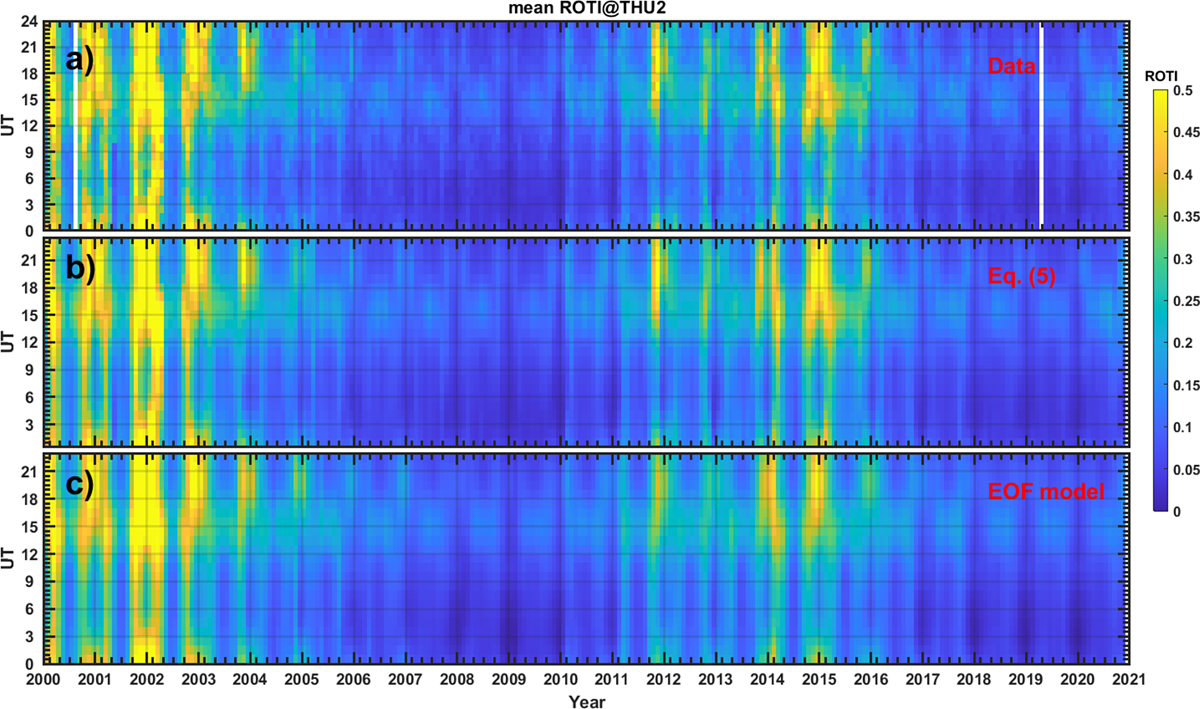This screenshot has width=1200, height=709.
Task: Click the "2016" year tick label
Action: click(x=870, y=681)
